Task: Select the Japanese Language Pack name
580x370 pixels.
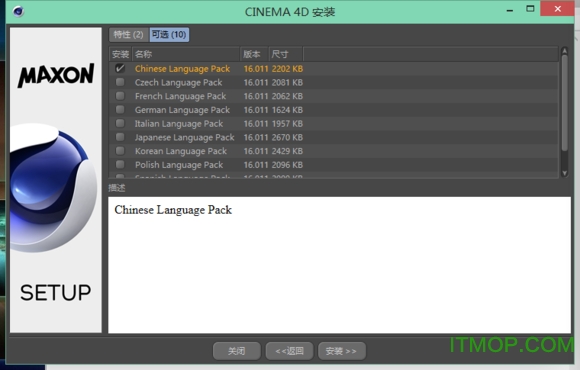Action: [x=185, y=137]
